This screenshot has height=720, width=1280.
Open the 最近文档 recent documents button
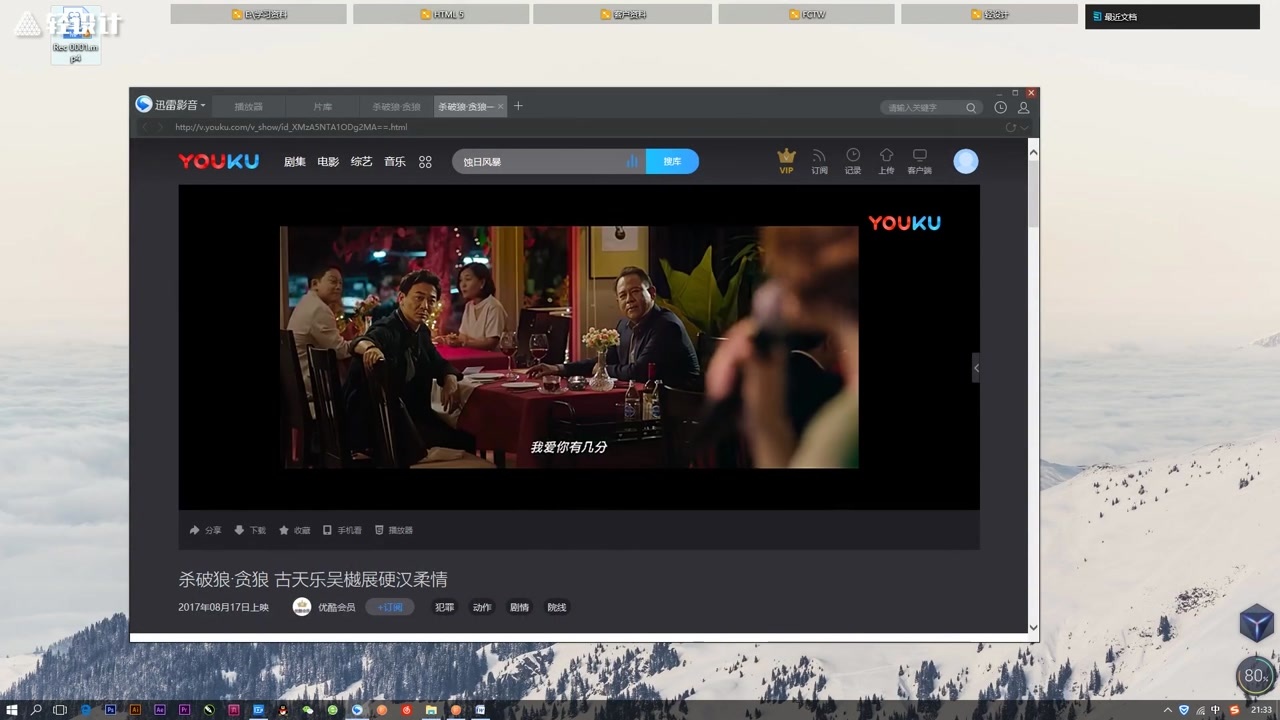pyautogui.click(x=1172, y=16)
